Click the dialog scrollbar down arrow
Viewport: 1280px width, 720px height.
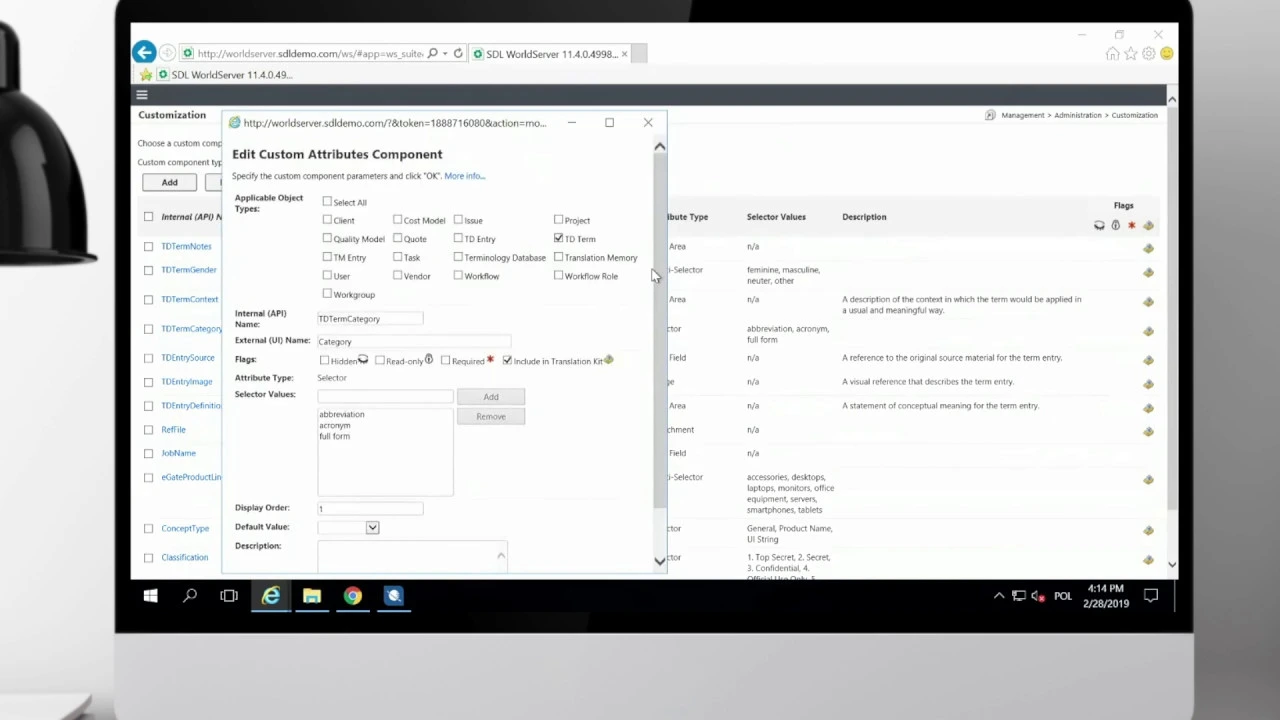tap(659, 561)
